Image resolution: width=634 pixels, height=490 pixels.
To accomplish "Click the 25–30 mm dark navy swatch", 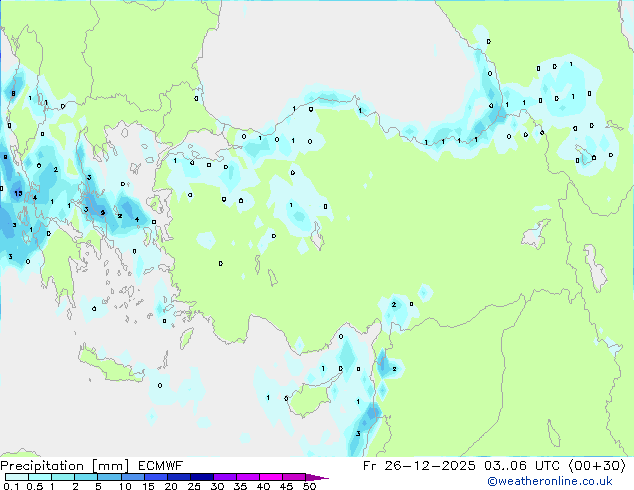I will pyautogui.click(x=201, y=477).
